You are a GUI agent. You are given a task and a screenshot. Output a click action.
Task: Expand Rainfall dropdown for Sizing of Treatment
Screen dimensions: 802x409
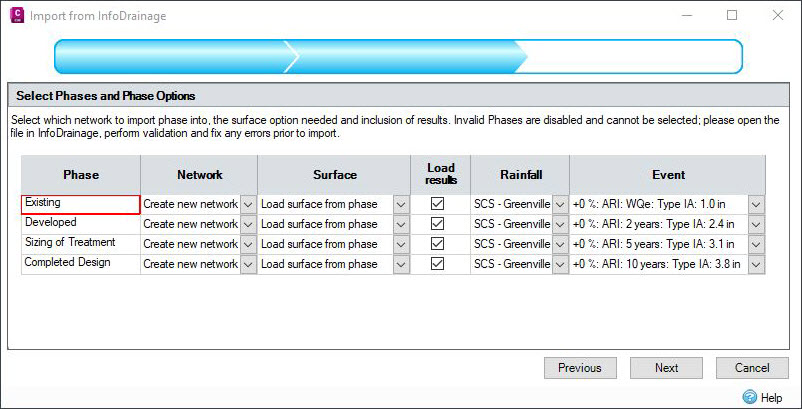click(560, 244)
